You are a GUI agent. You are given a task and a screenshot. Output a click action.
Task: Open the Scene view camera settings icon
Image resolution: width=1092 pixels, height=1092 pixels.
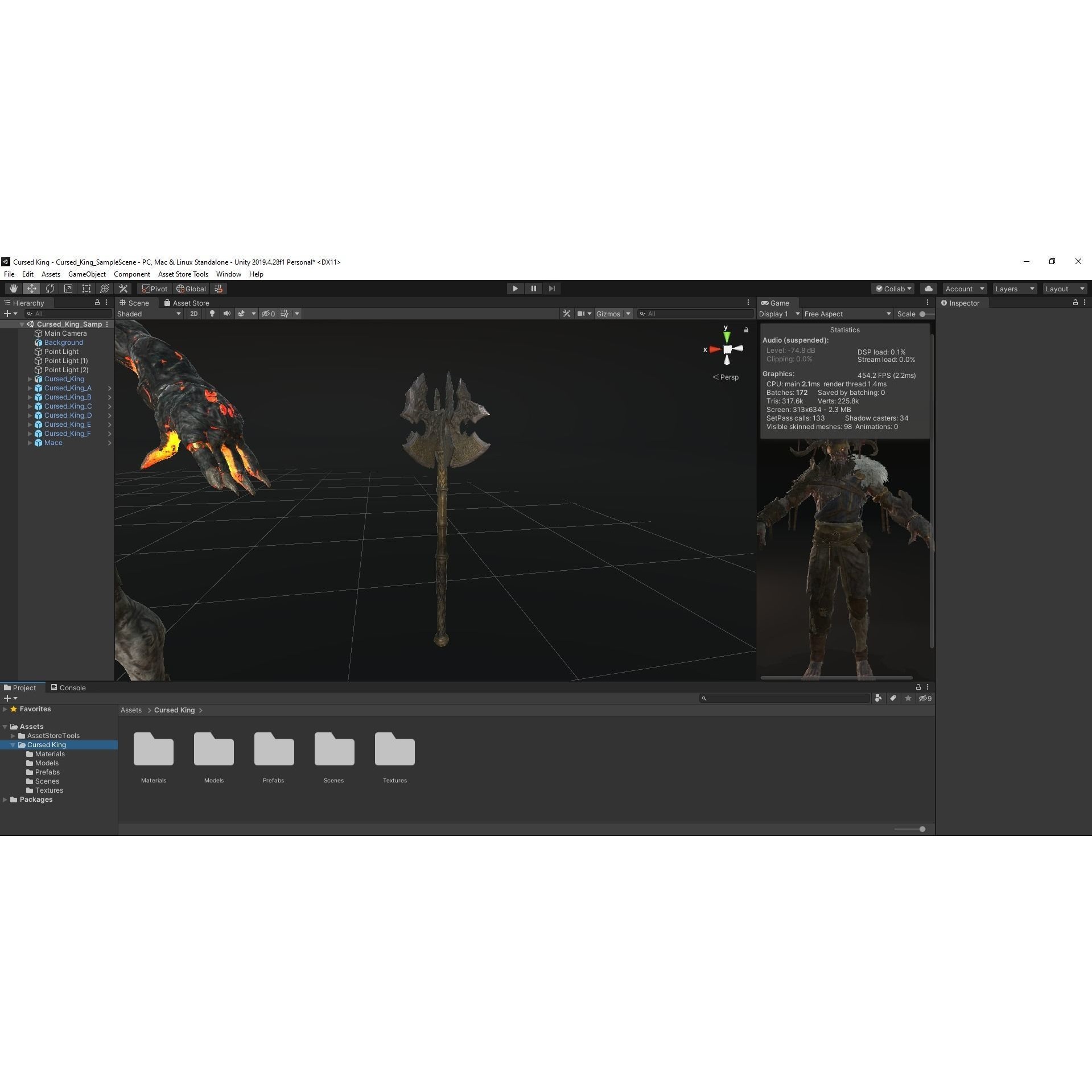pyautogui.click(x=582, y=314)
